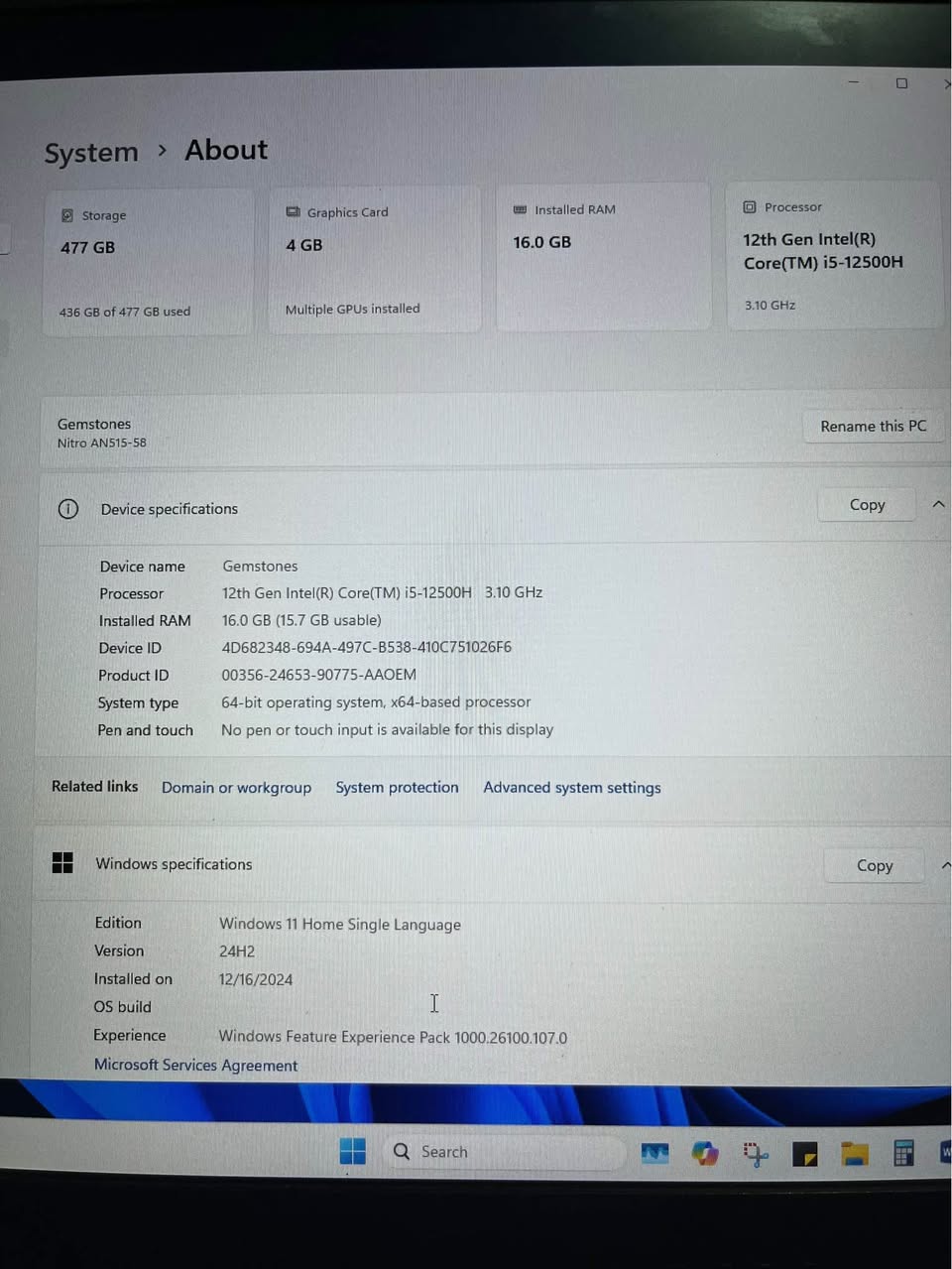Click the device name Gemstones value
Screen dimensions: 952x1269
click(260, 566)
